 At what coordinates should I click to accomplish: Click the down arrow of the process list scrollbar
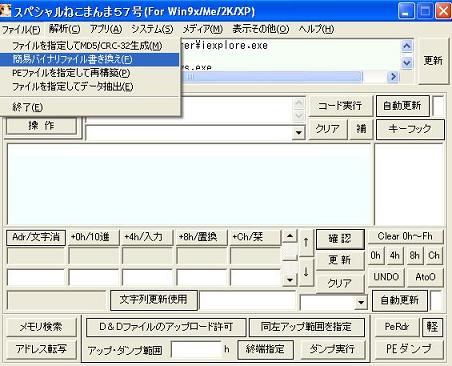407,62
